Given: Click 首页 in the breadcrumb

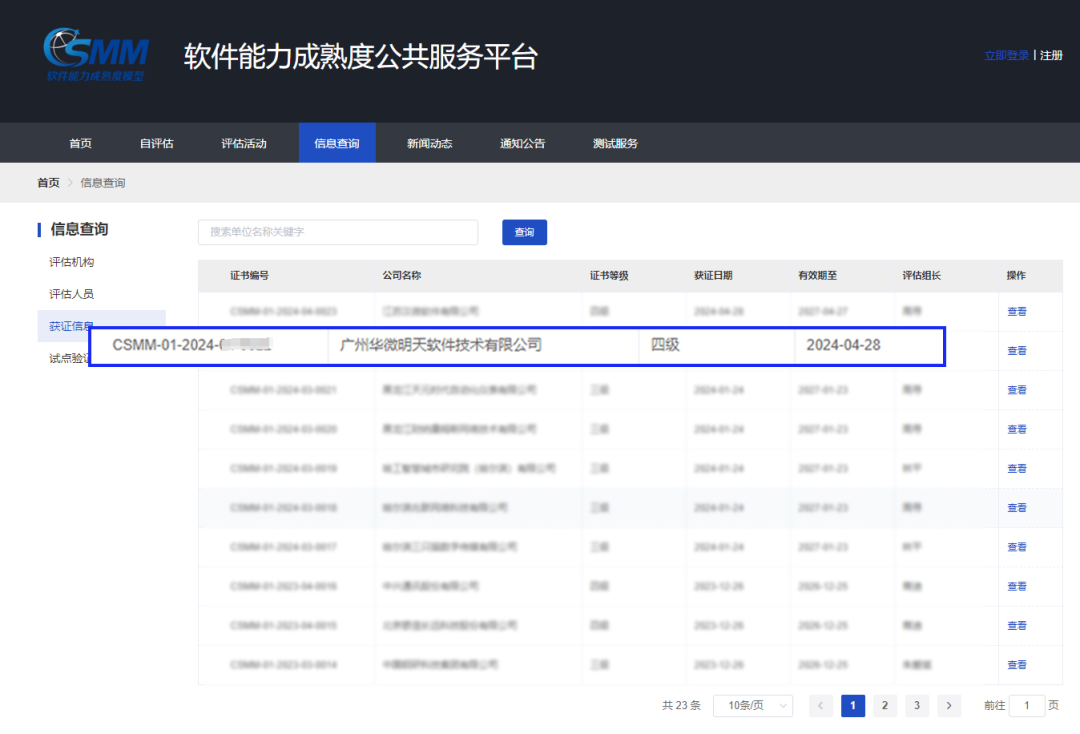Looking at the screenshot, I should click(x=48, y=182).
